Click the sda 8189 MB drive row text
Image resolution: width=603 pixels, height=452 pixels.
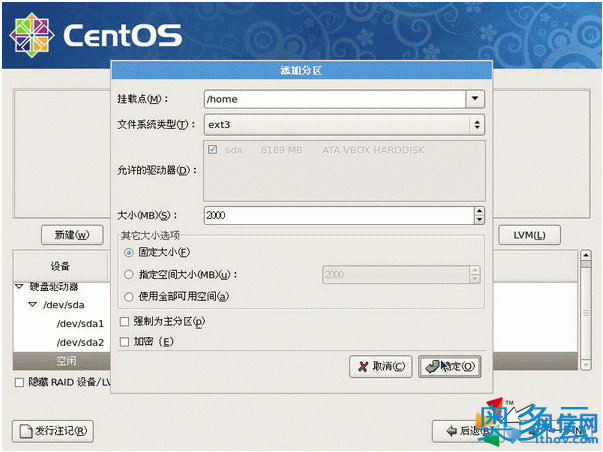pyautogui.click(x=325, y=150)
